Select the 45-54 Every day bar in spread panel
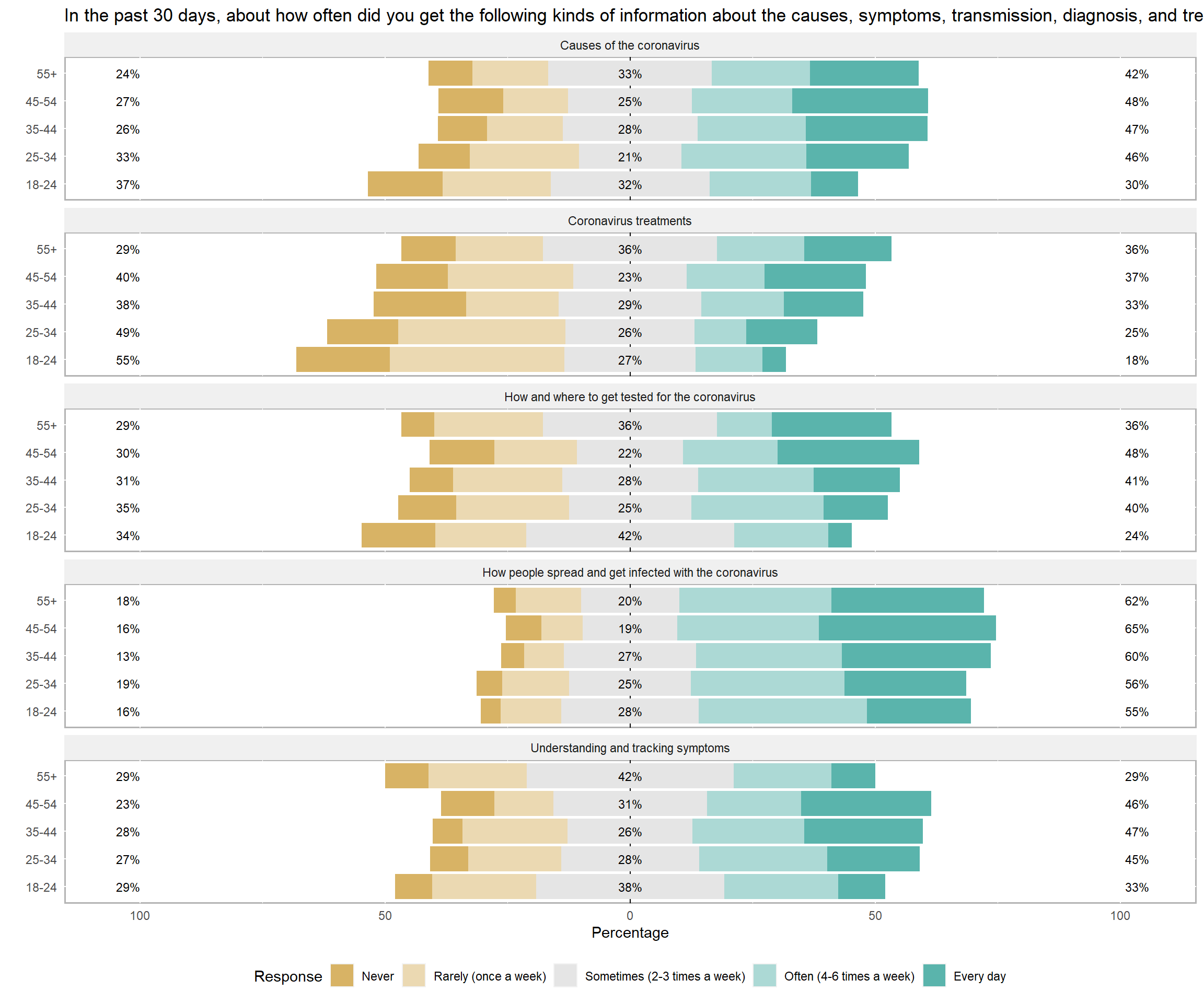The height and width of the screenshot is (1003, 1204). pos(907,628)
